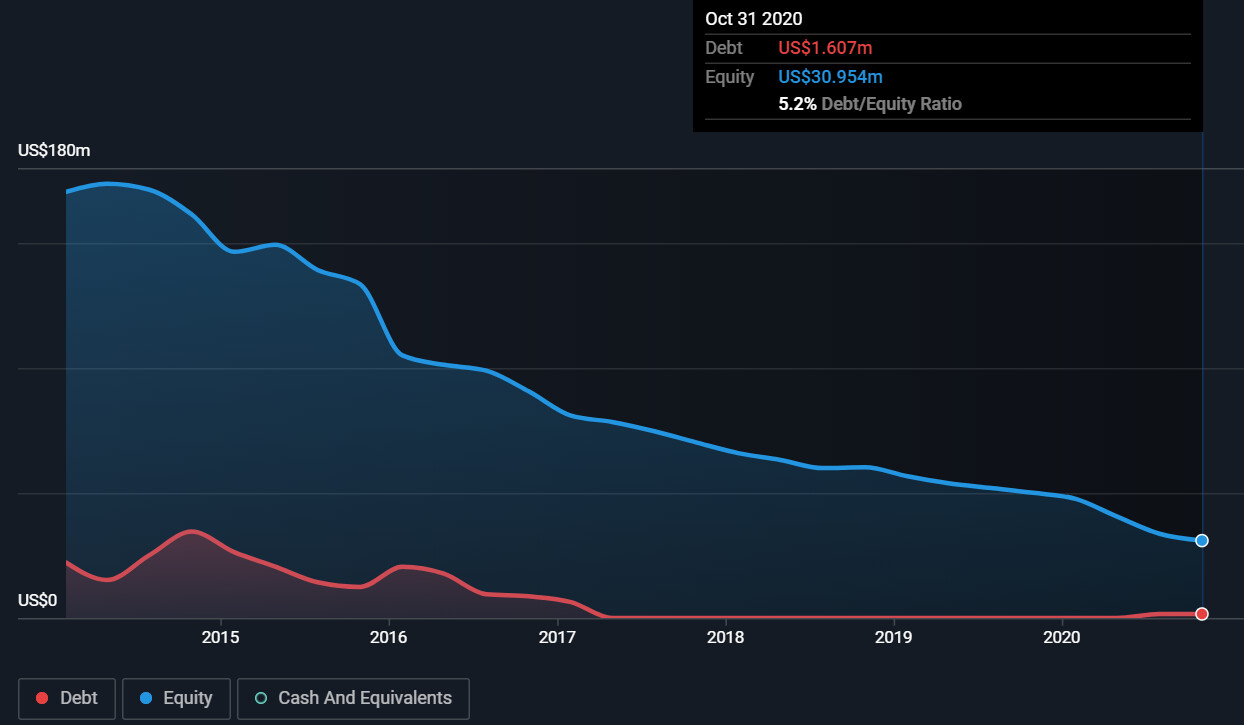
Task: Pick the 2018 label on the x-axis
Action: click(x=725, y=637)
